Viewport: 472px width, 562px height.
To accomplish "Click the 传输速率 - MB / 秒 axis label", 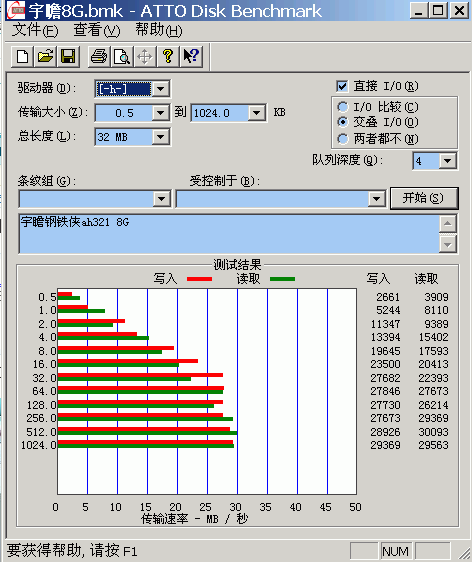I will point(194,519).
